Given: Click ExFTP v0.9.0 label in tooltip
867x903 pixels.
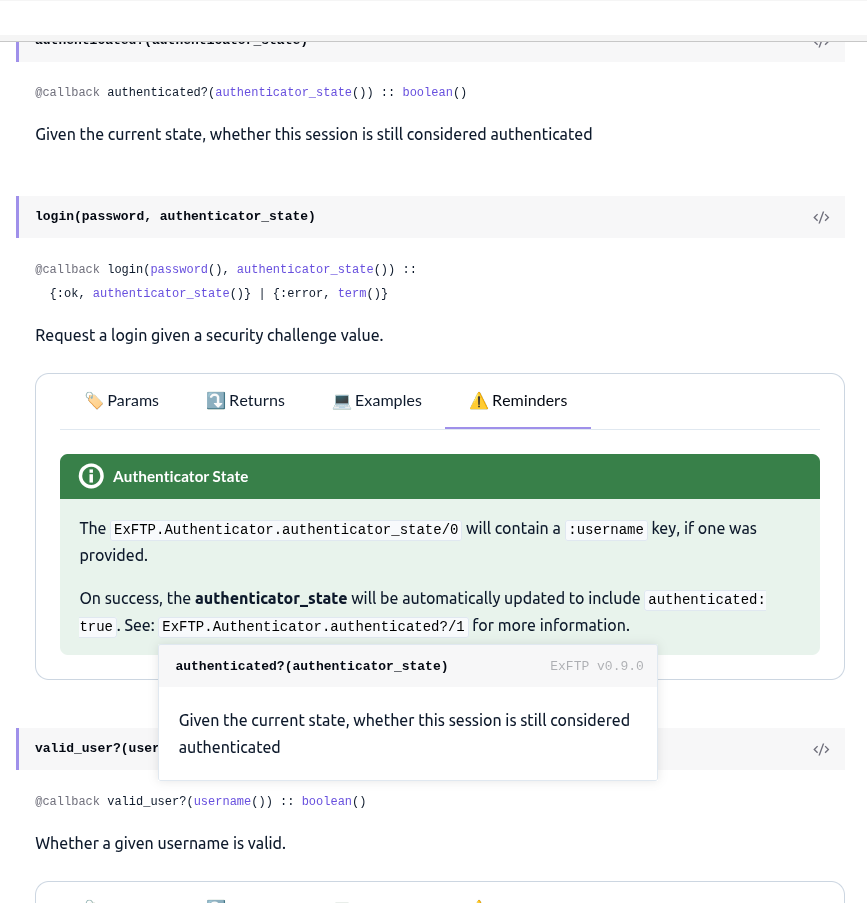Looking at the screenshot, I should [x=597, y=666].
